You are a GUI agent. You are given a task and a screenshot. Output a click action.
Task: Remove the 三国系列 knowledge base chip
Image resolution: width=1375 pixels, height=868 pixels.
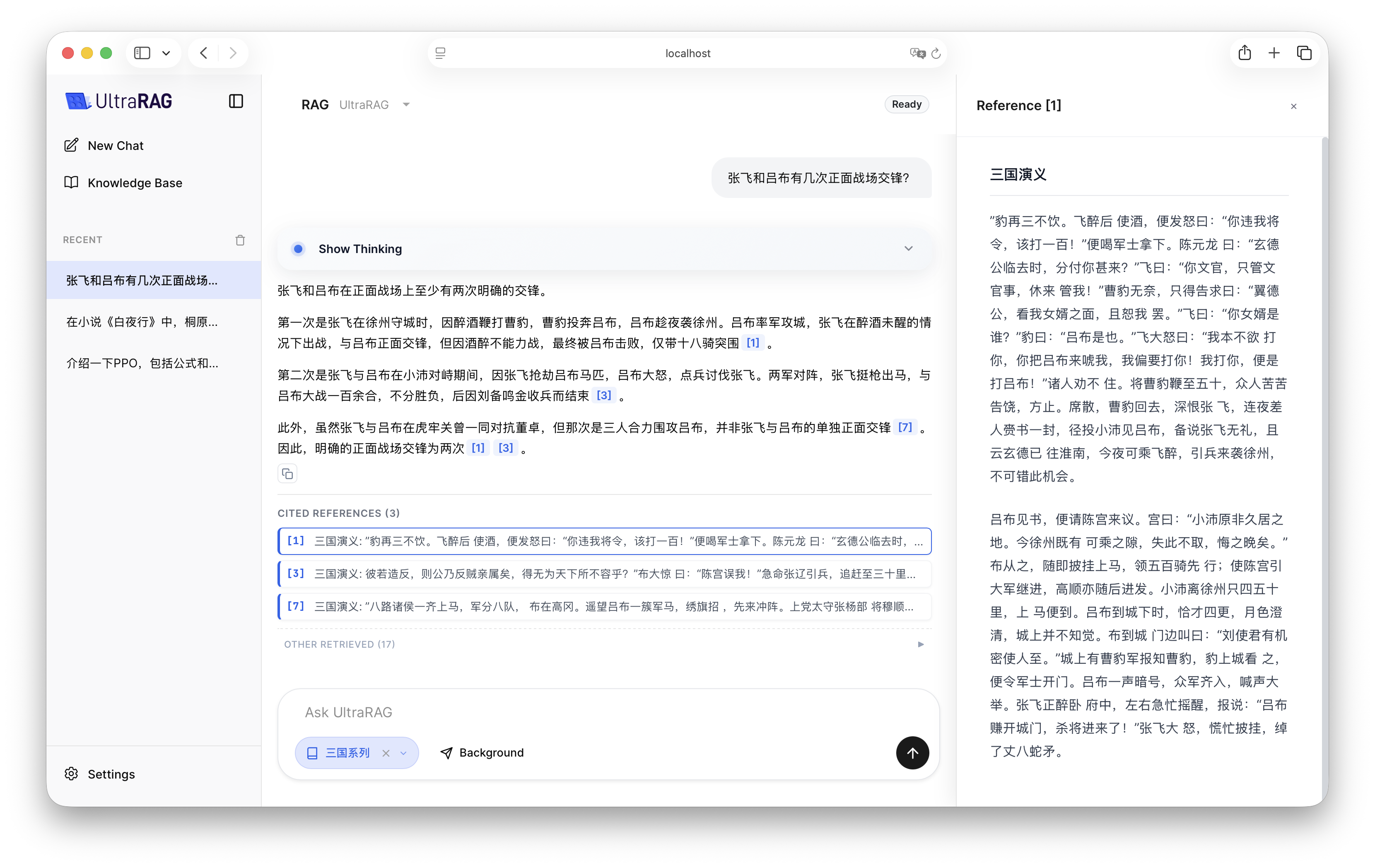[x=386, y=752]
